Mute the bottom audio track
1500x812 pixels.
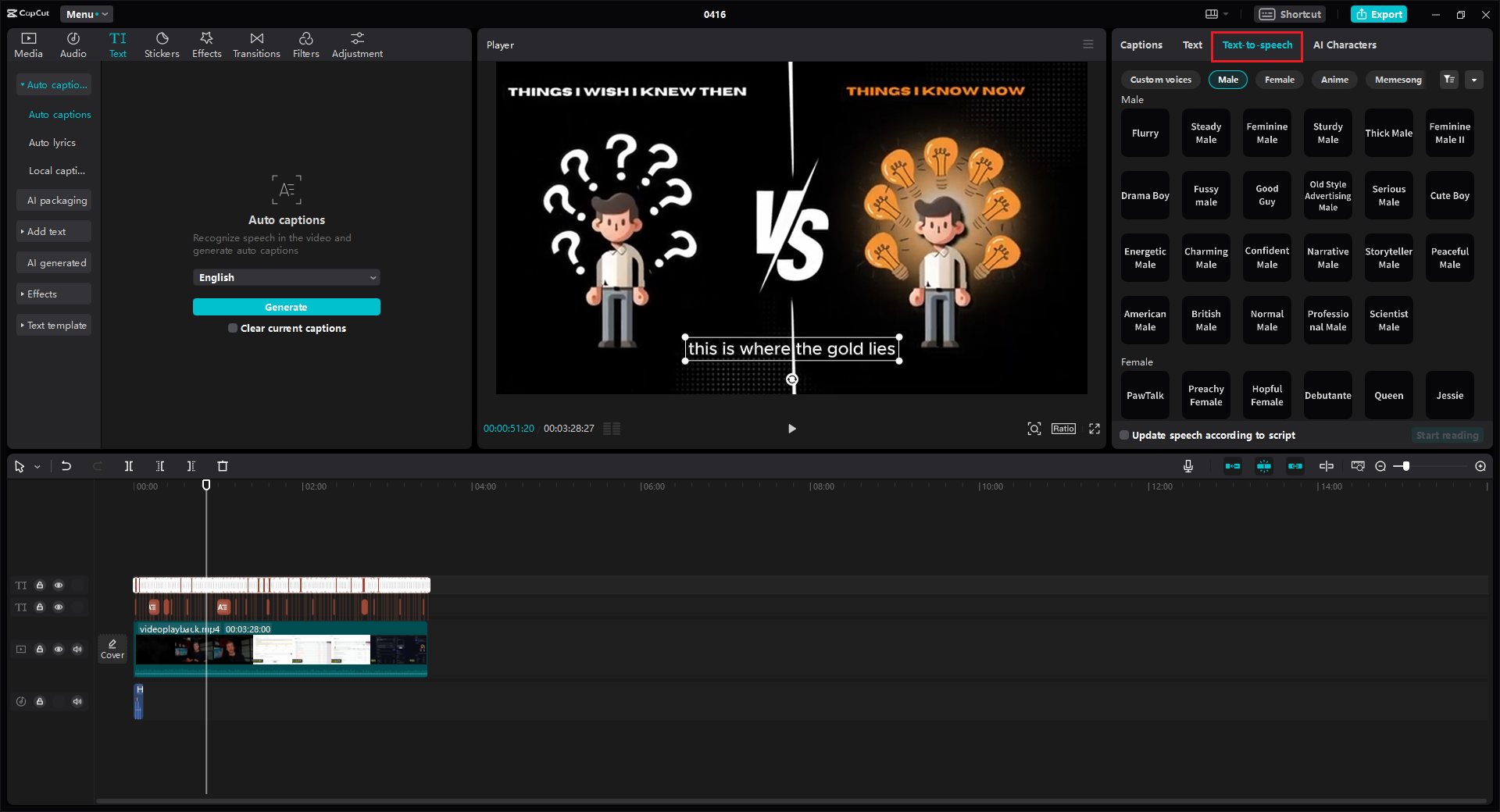coord(77,701)
